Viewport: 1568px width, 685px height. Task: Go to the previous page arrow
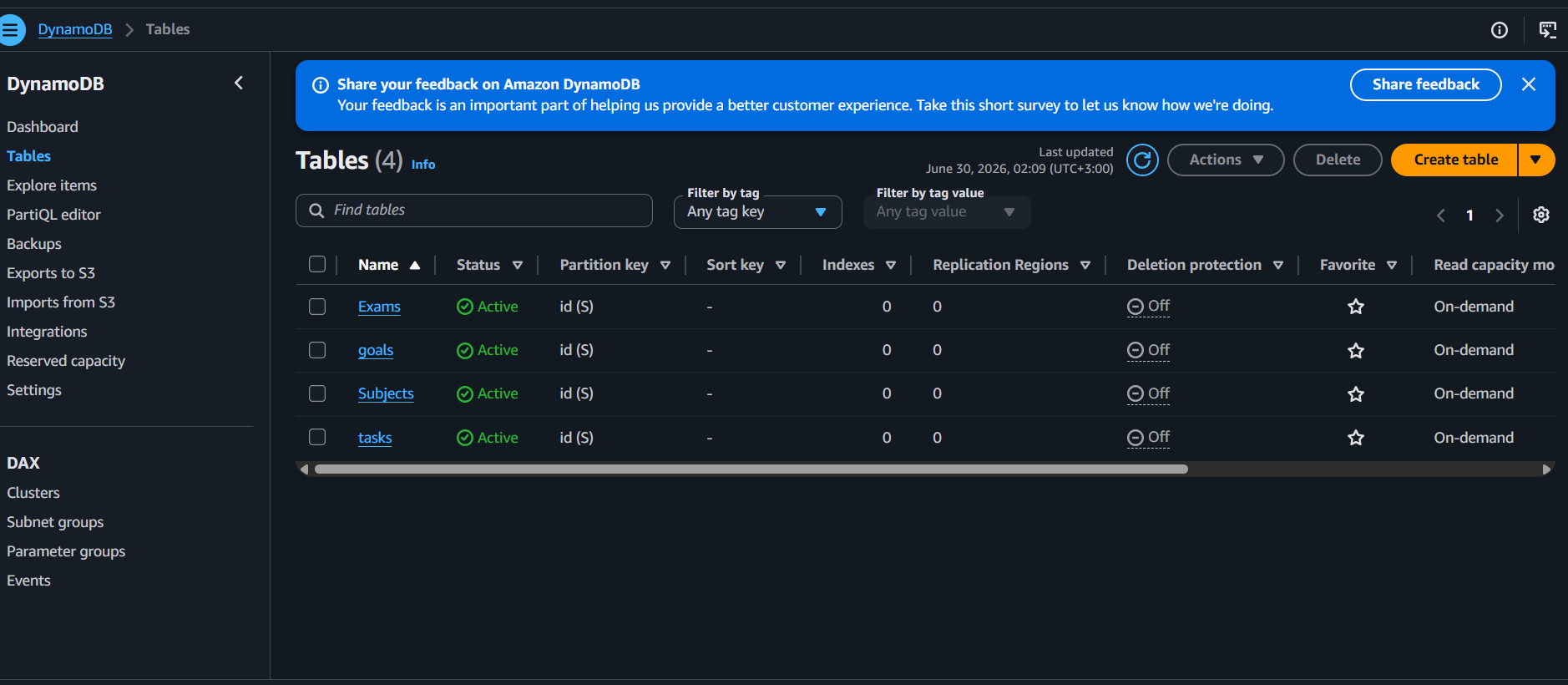tap(1441, 216)
